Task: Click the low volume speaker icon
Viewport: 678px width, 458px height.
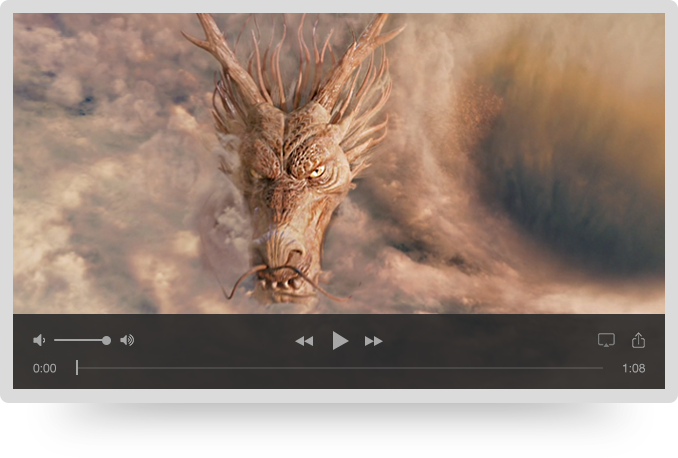Action: coord(39,340)
